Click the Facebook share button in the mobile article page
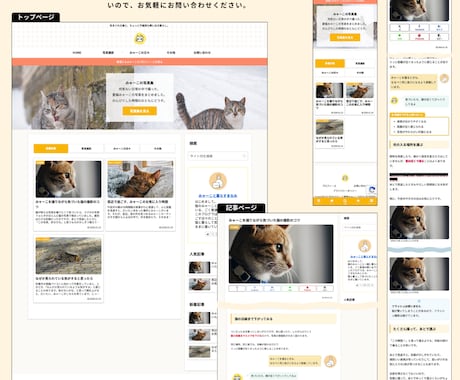This screenshot has height=380, width=460. coord(419,27)
